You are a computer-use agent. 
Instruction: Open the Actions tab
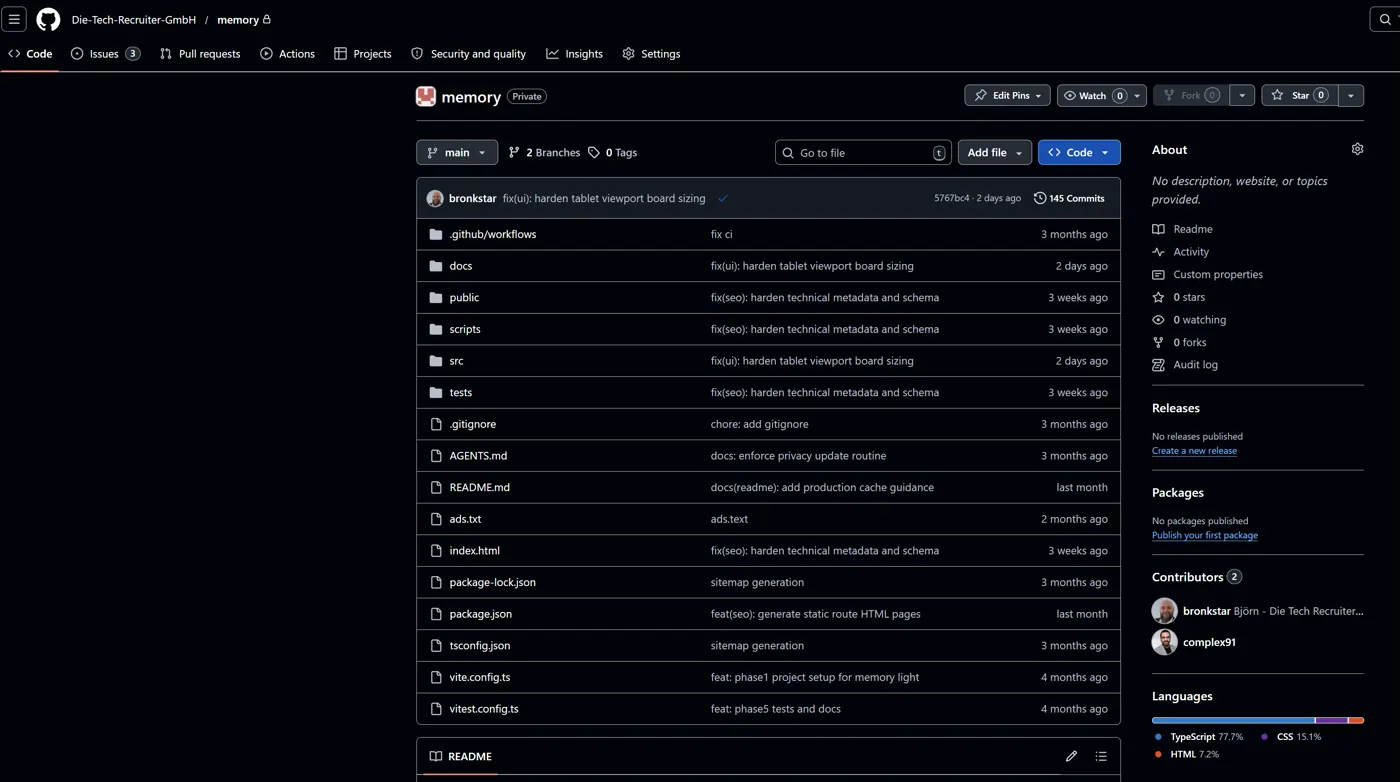(x=296, y=53)
